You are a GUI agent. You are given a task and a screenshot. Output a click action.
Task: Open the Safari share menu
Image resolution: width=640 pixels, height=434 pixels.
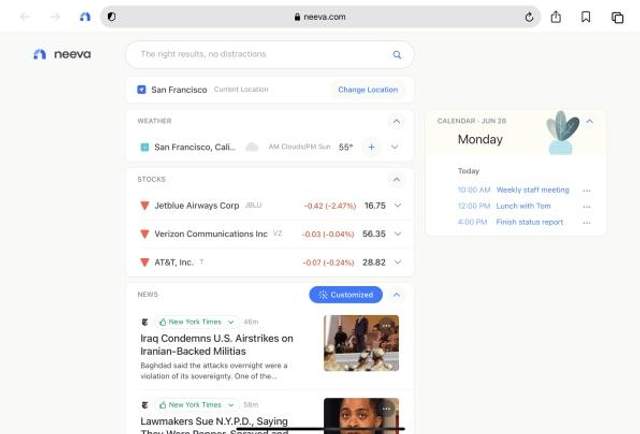[556, 17]
